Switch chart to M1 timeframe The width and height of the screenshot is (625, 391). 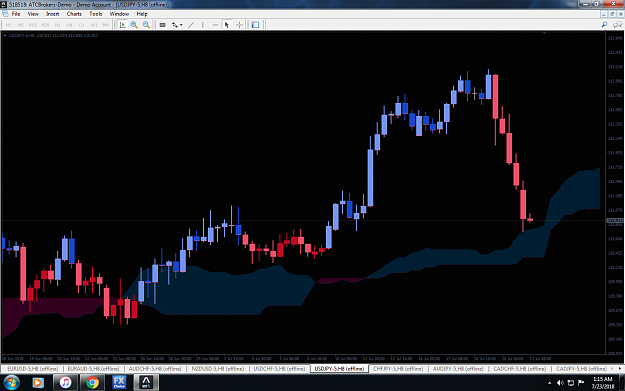click(x=8, y=25)
